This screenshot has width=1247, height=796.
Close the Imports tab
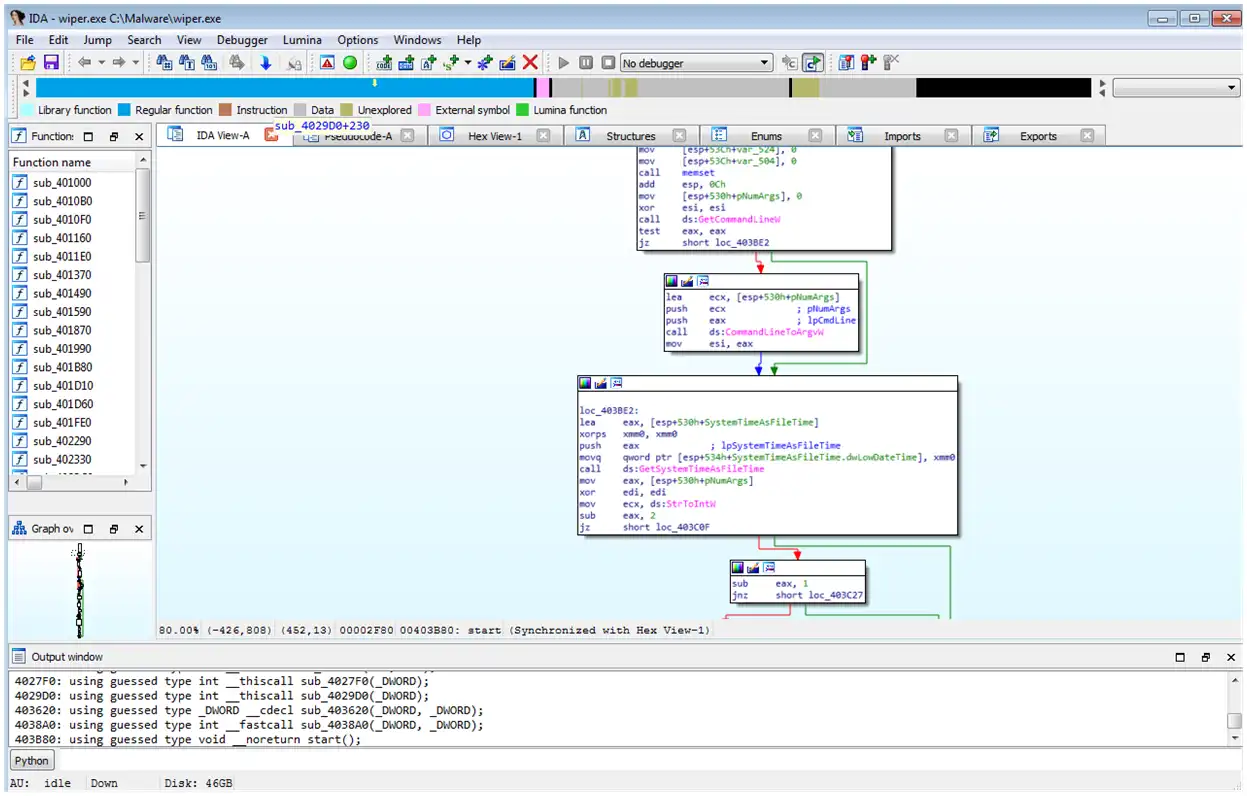pos(951,136)
